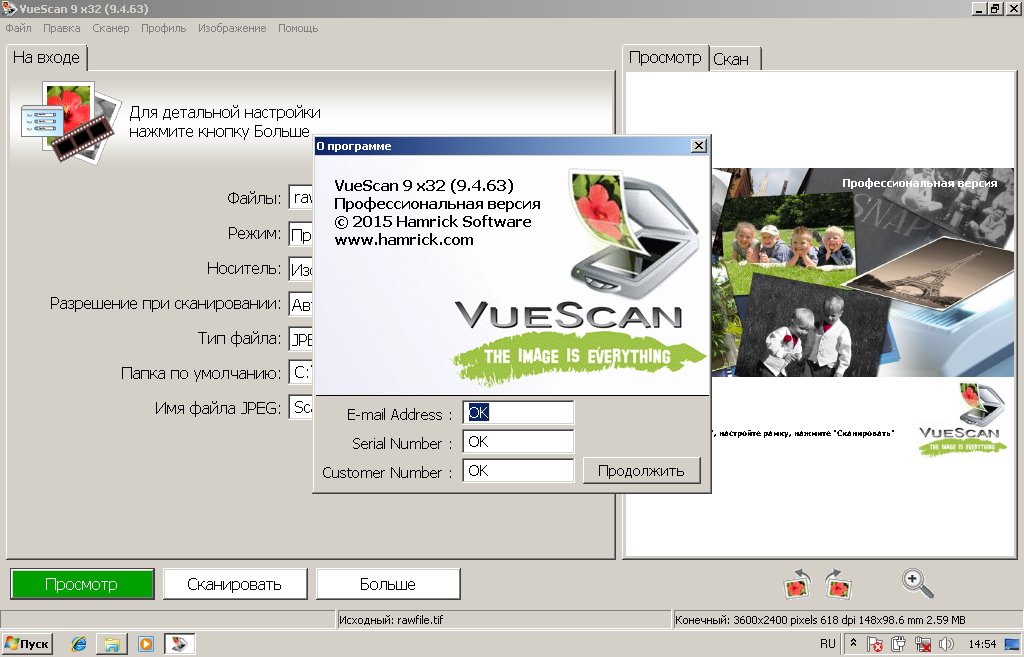This screenshot has width=1024, height=657.
Task: Click the Сканировать button
Action: click(234, 584)
